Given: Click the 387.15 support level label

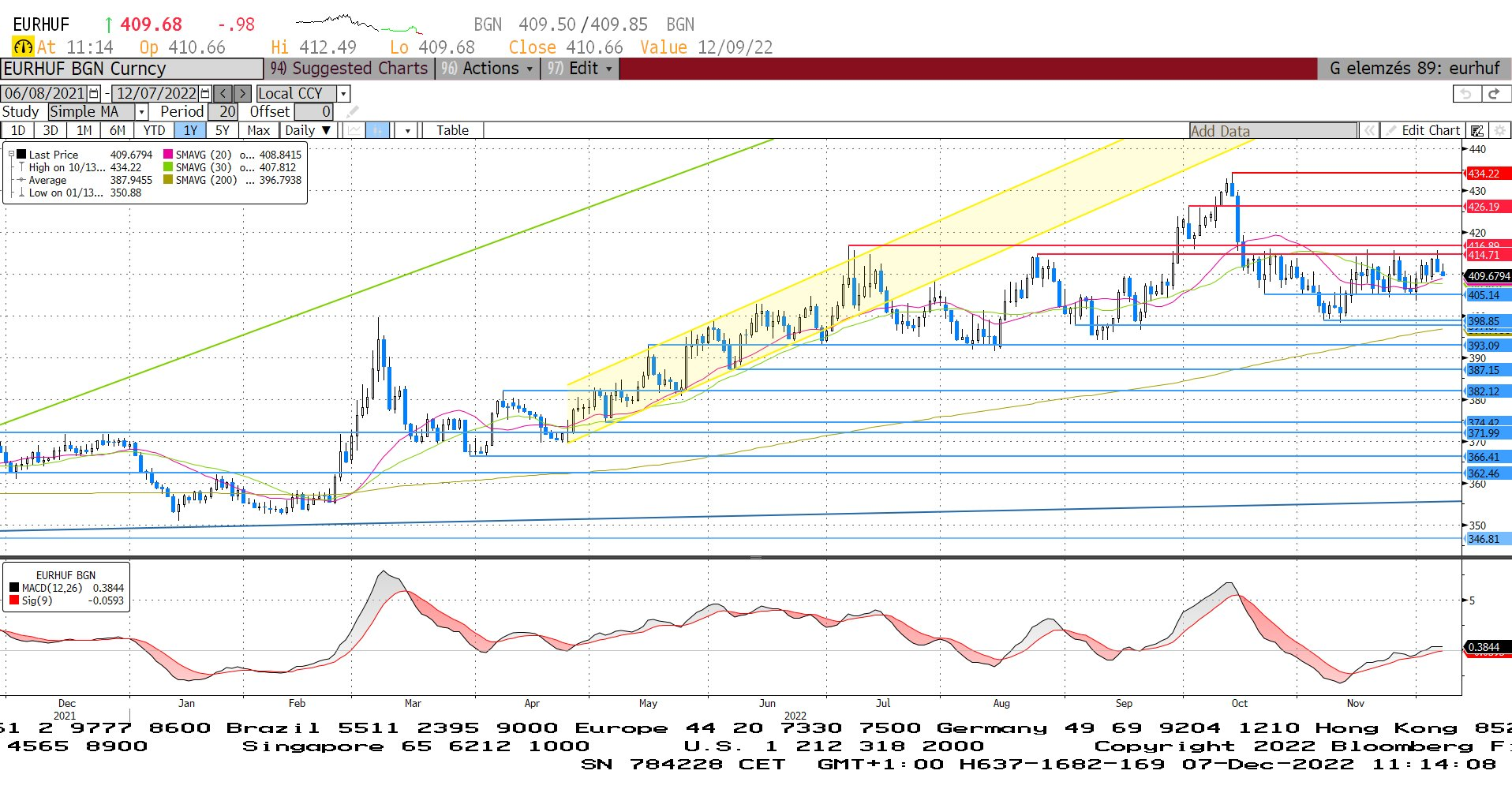Looking at the screenshot, I should pos(1488,370).
